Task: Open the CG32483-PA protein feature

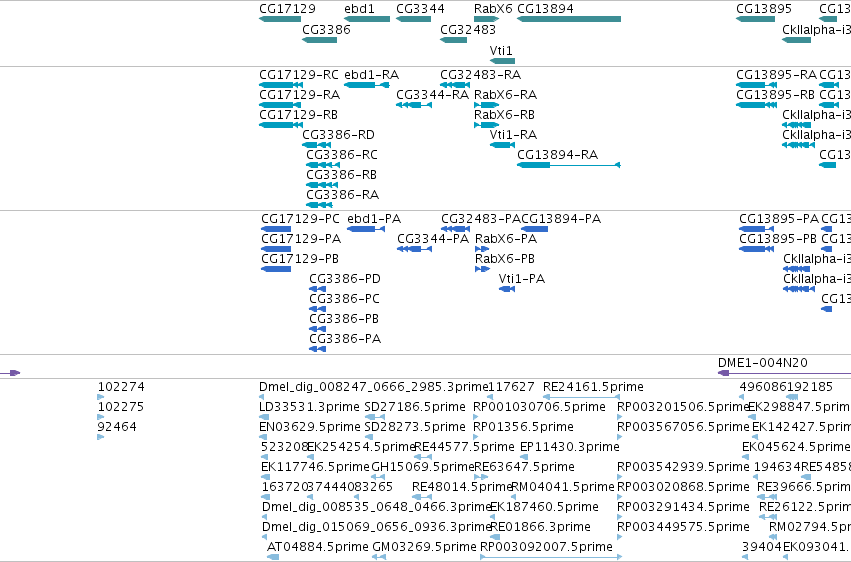Action: coord(455,229)
